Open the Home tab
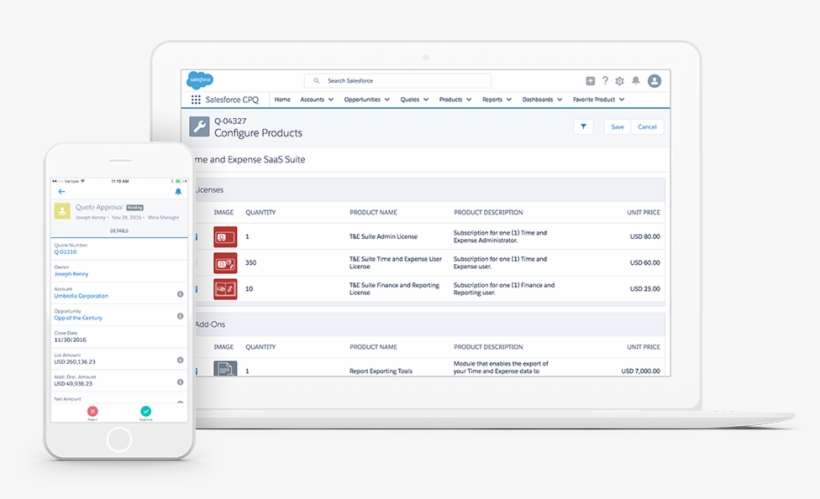 pos(282,100)
